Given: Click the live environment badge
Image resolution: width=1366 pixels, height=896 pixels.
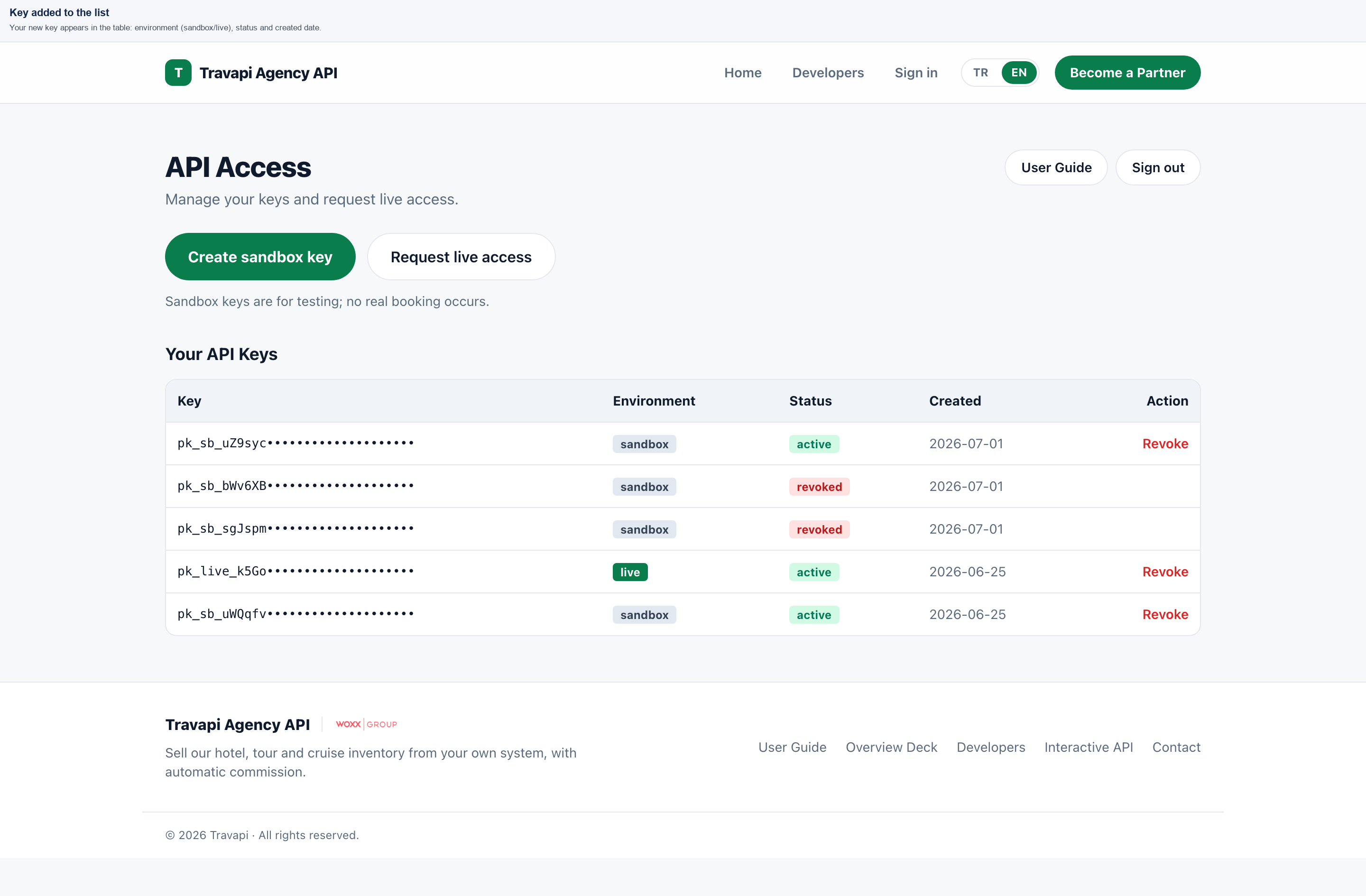Looking at the screenshot, I should pyautogui.click(x=629, y=572).
